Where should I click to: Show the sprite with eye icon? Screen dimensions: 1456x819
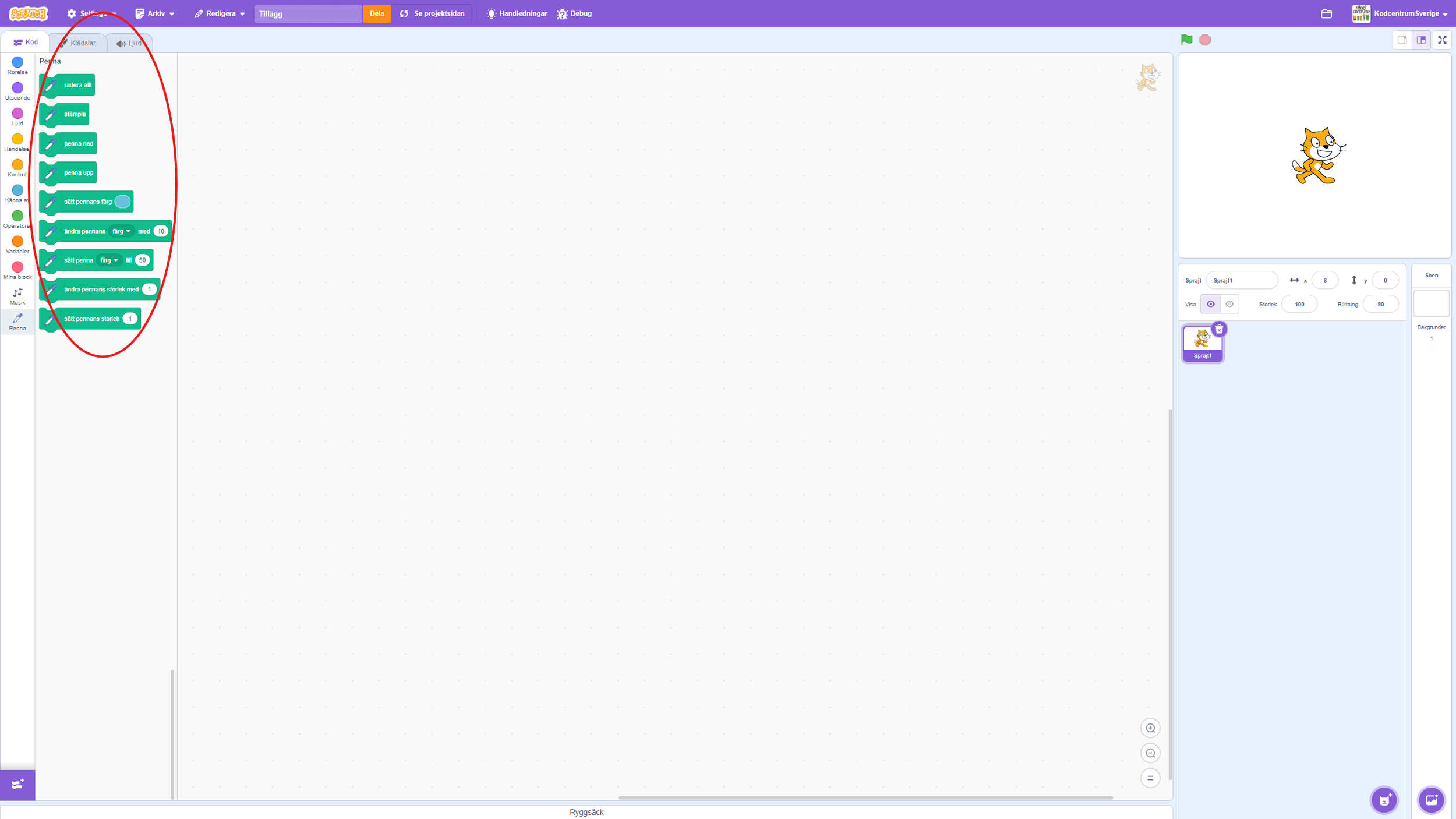coord(1210,304)
